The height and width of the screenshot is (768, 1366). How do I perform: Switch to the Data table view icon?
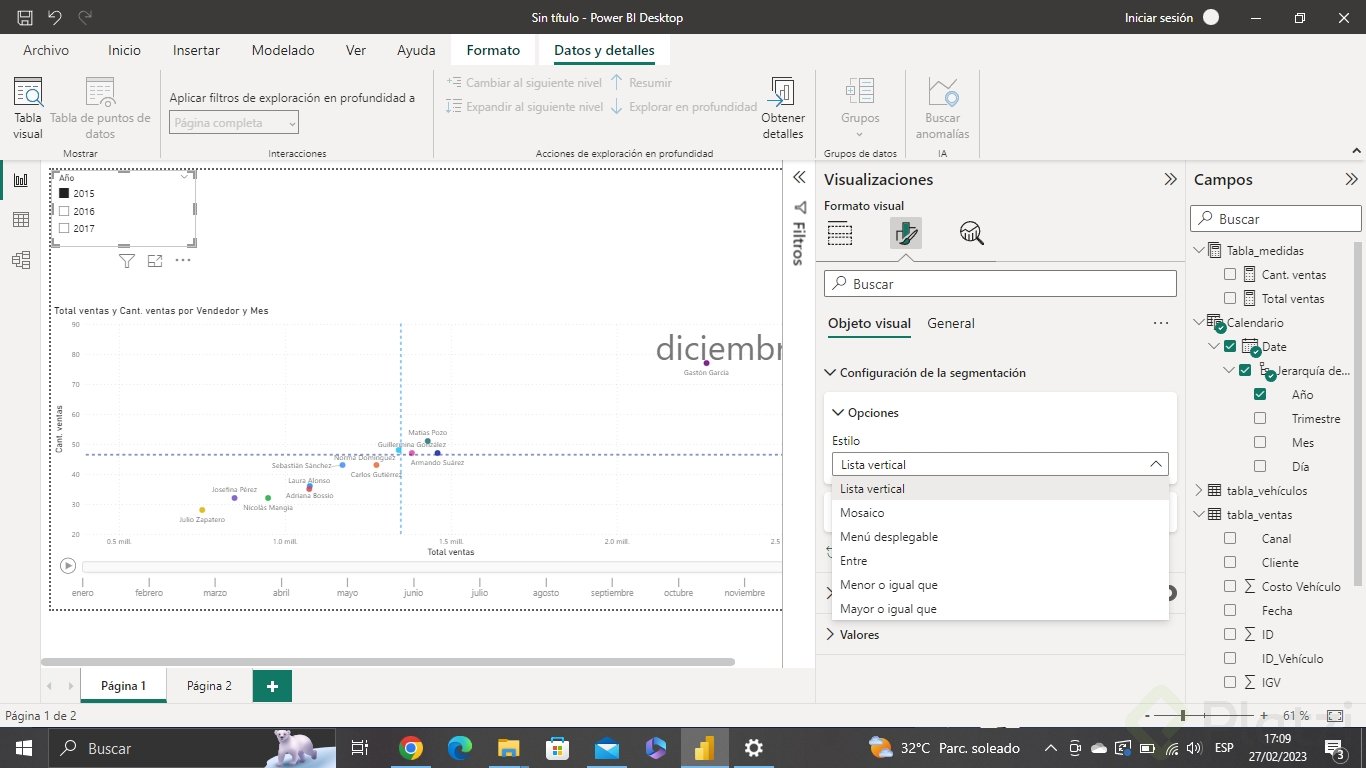tap(20, 220)
